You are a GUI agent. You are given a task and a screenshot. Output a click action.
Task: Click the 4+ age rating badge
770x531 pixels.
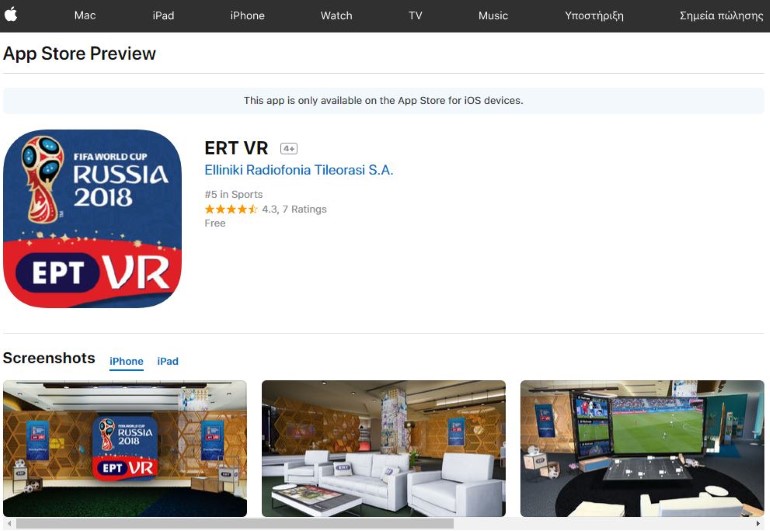(x=289, y=148)
